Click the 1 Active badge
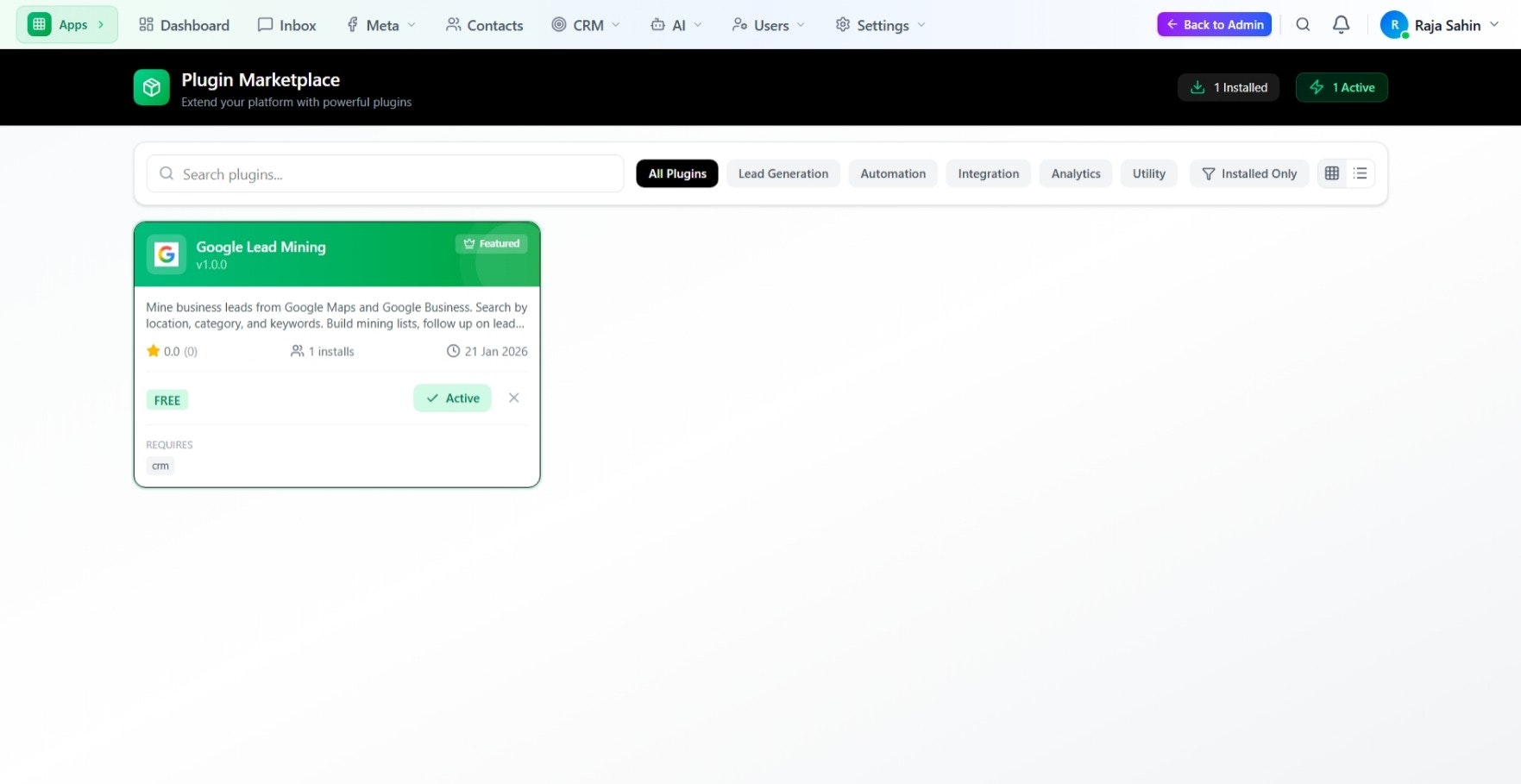This screenshot has width=1521, height=784. pyautogui.click(x=1342, y=87)
